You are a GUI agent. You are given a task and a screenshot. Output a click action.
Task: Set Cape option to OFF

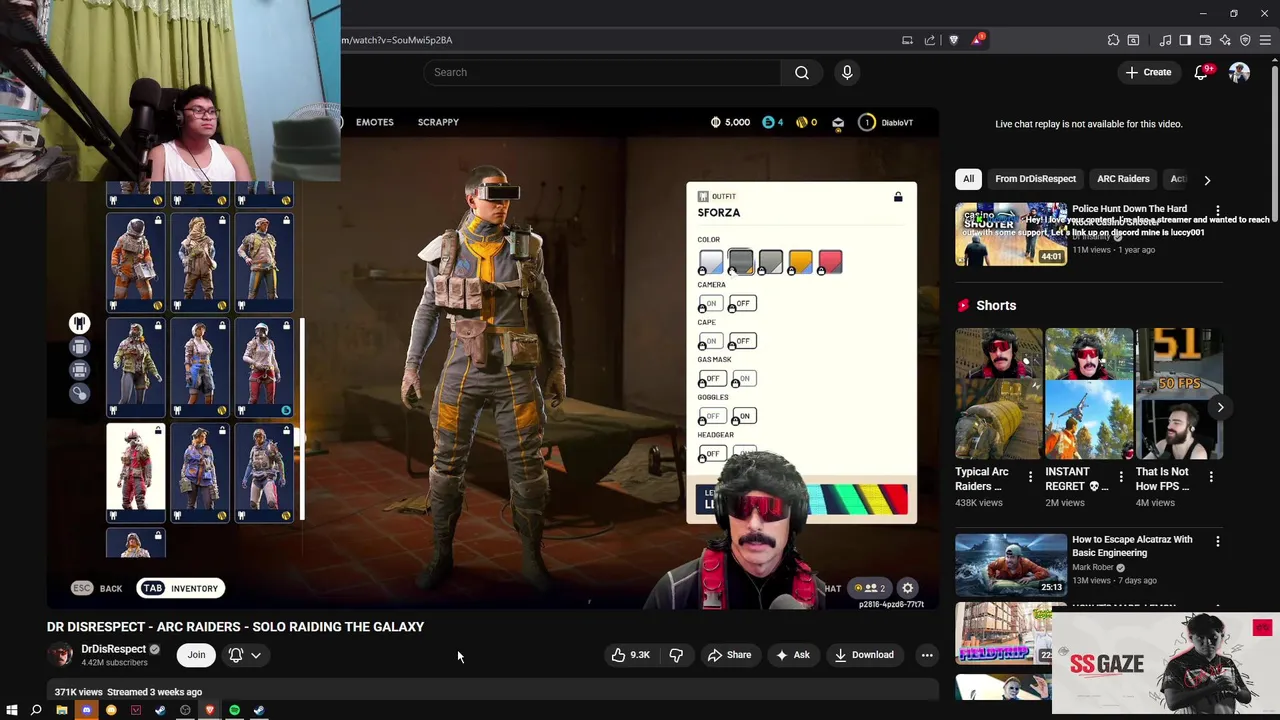tap(742, 341)
